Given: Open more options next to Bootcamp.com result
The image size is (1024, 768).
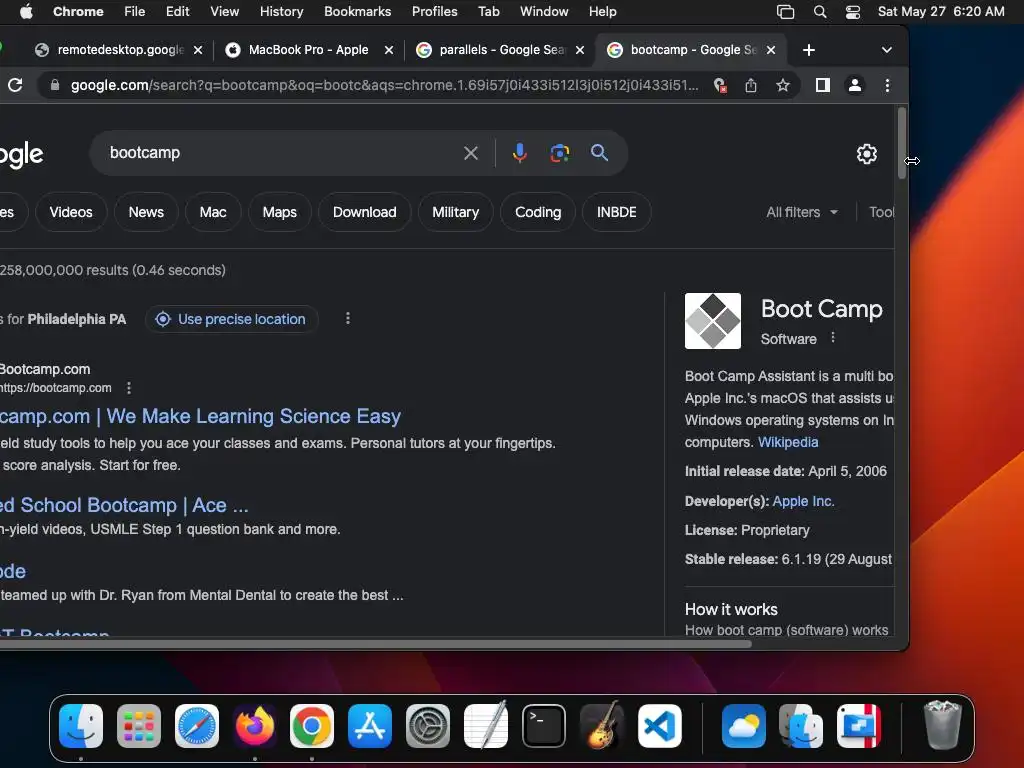Looking at the screenshot, I should [129, 388].
